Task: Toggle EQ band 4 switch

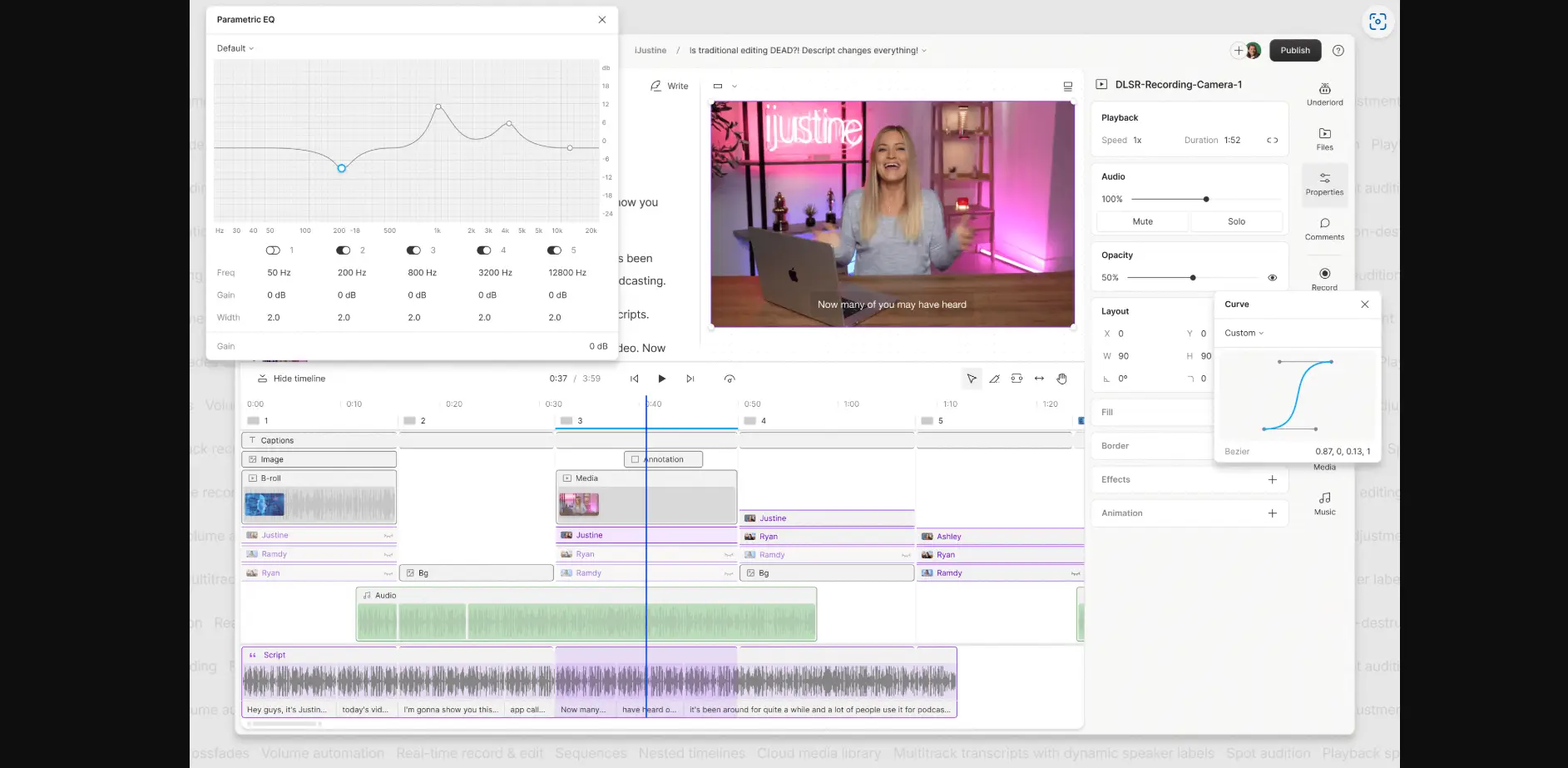Action: pos(484,250)
